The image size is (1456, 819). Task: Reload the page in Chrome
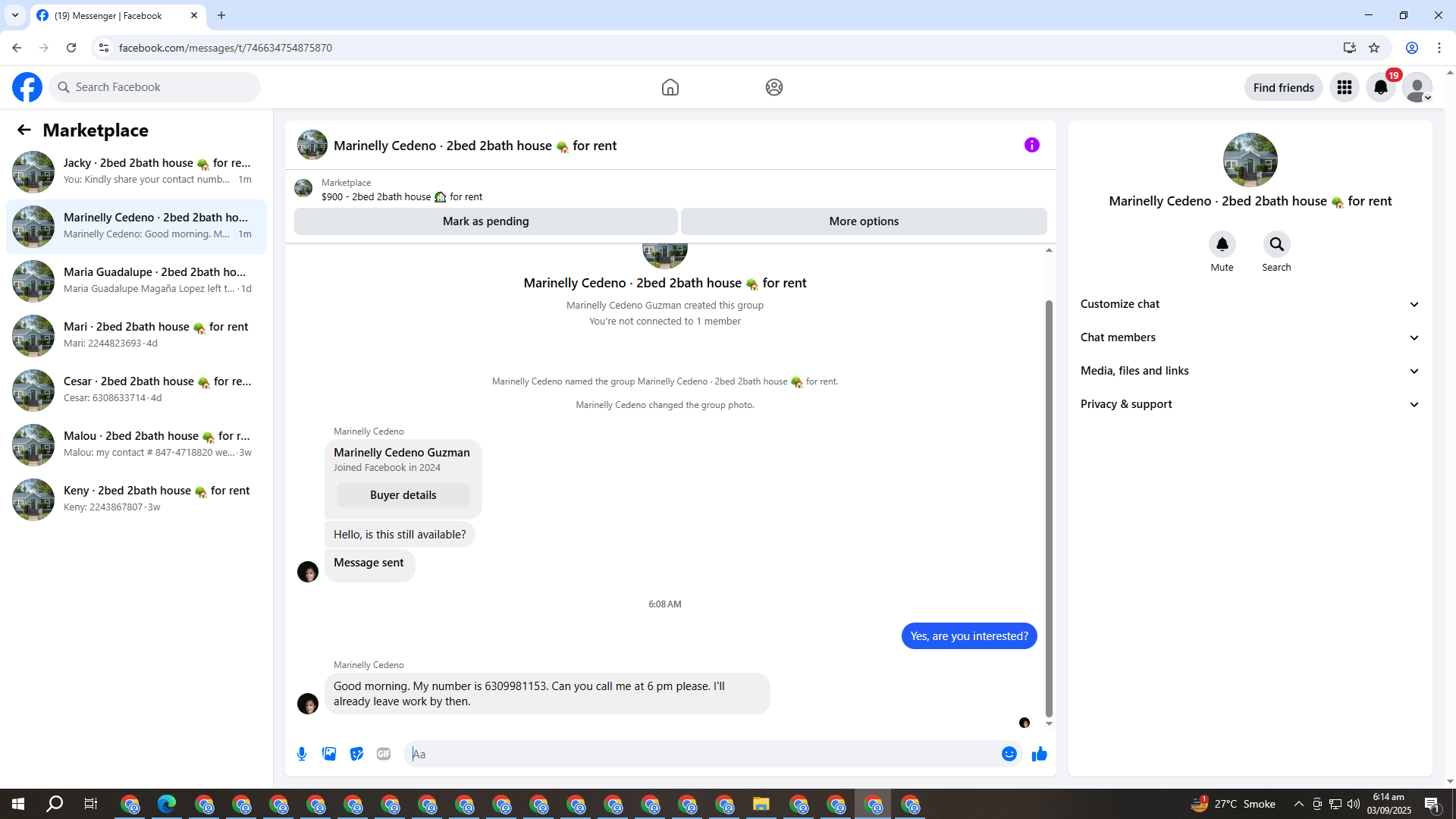pos(71,48)
